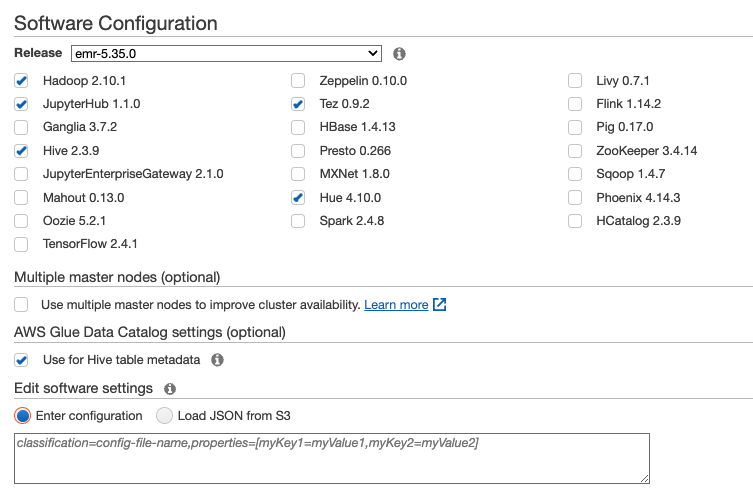Select the HBase 1.4.13 checkbox

298,127
